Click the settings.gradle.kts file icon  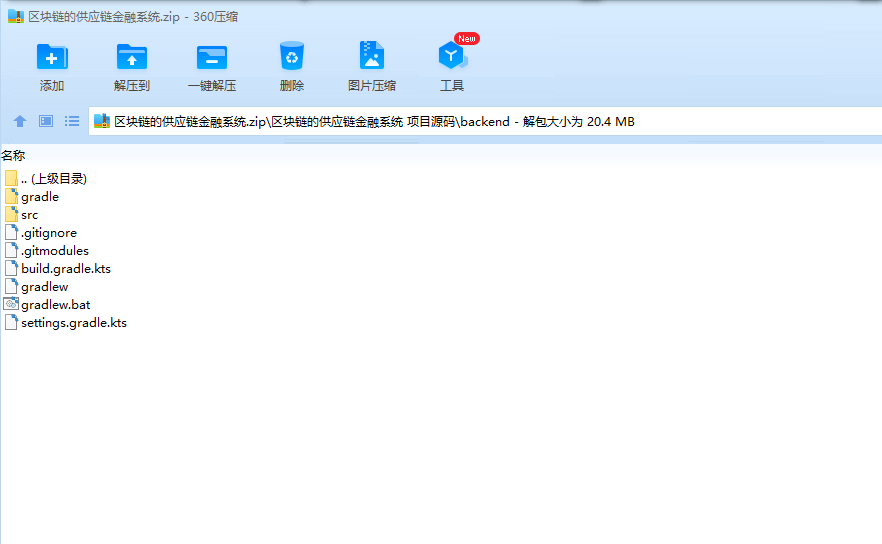11,322
